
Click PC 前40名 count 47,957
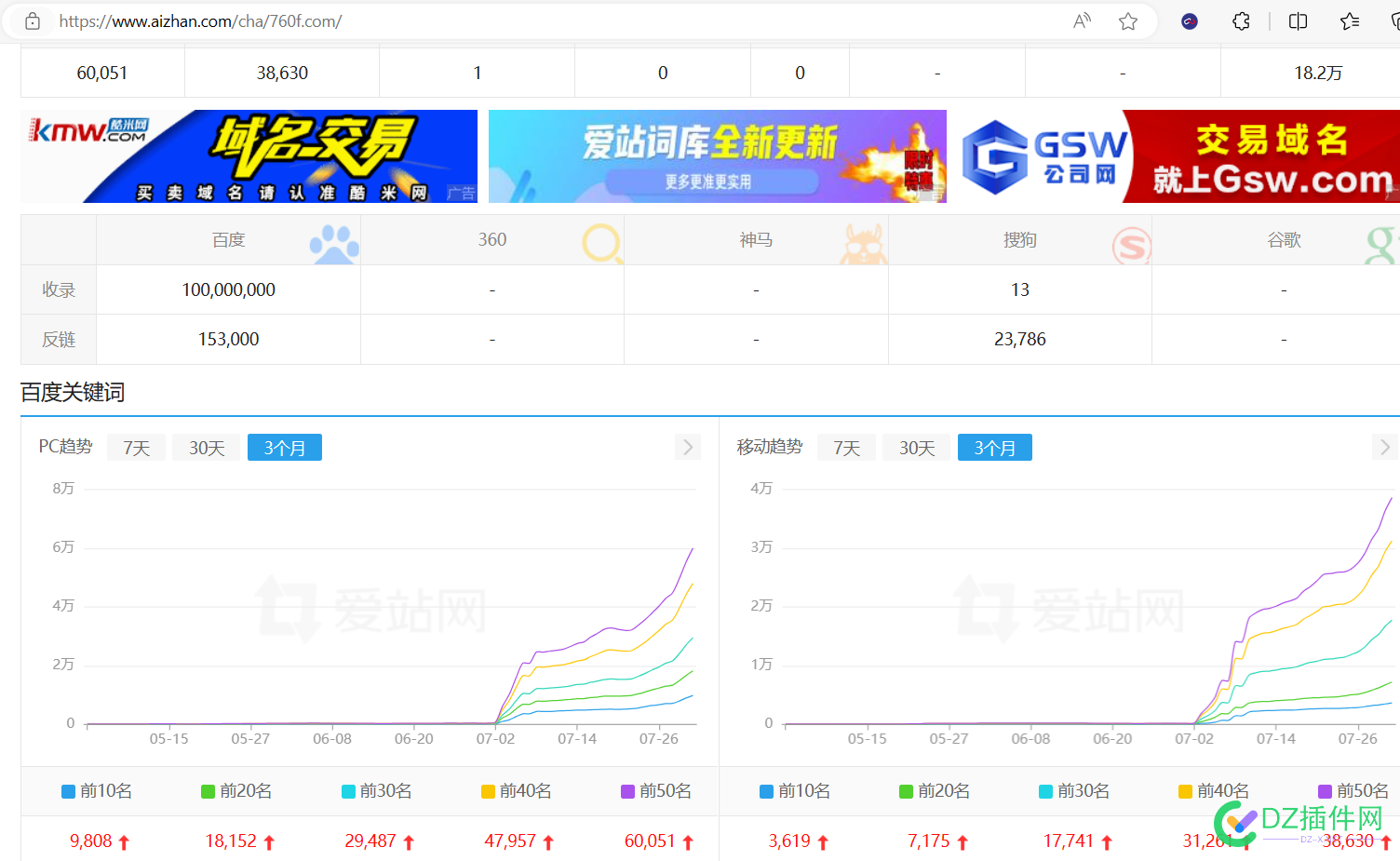click(x=510, y=841)
